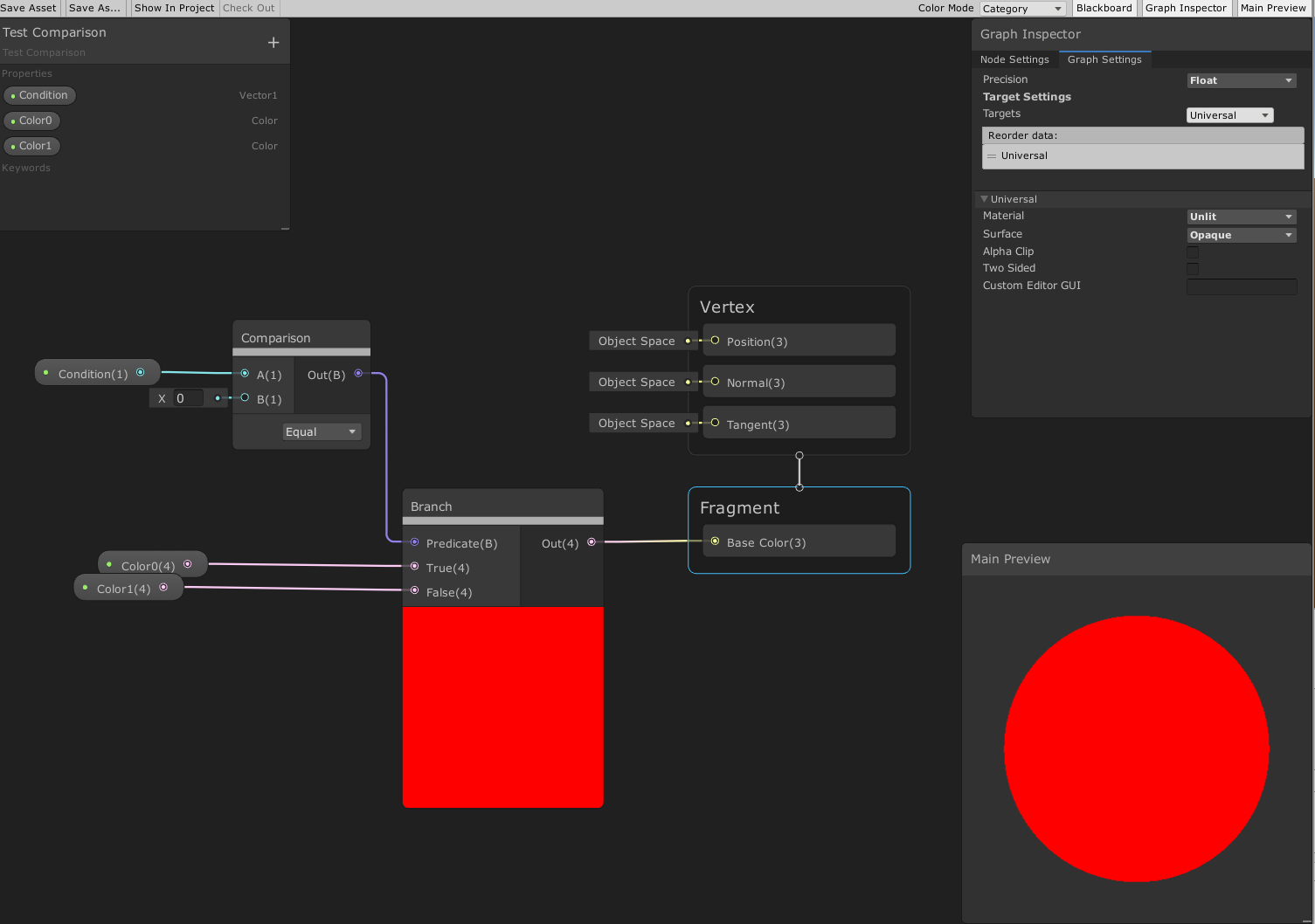Image resolution: width=1315 pixels, height=924 pixels.
Task: Open the Equal comparison dropdown
Action: [322, 431]
